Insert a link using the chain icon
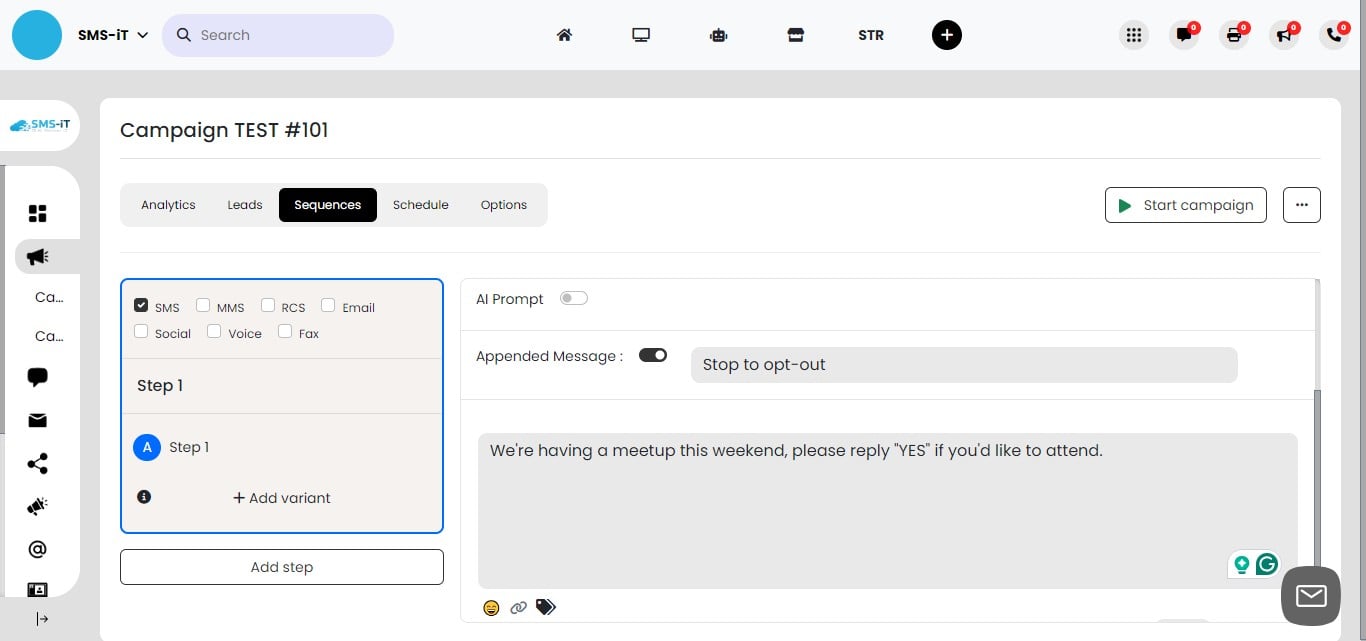Viewport: 1366px width, 641px height. point(518,607)
